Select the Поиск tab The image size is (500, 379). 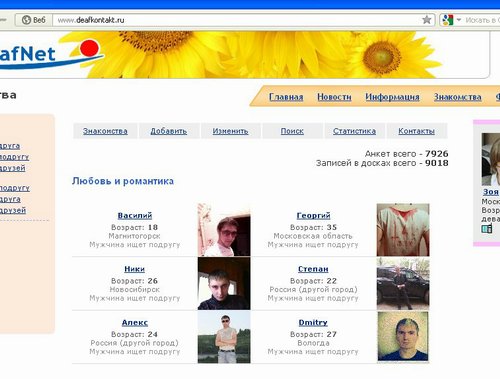(x=292, y=131)
